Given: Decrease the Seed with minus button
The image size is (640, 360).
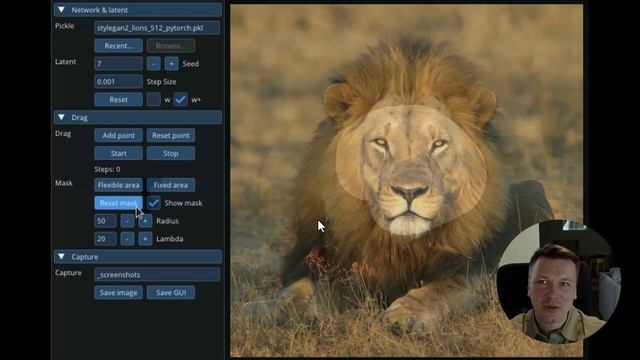Looking at the screenshot, I should pos(153,64).
